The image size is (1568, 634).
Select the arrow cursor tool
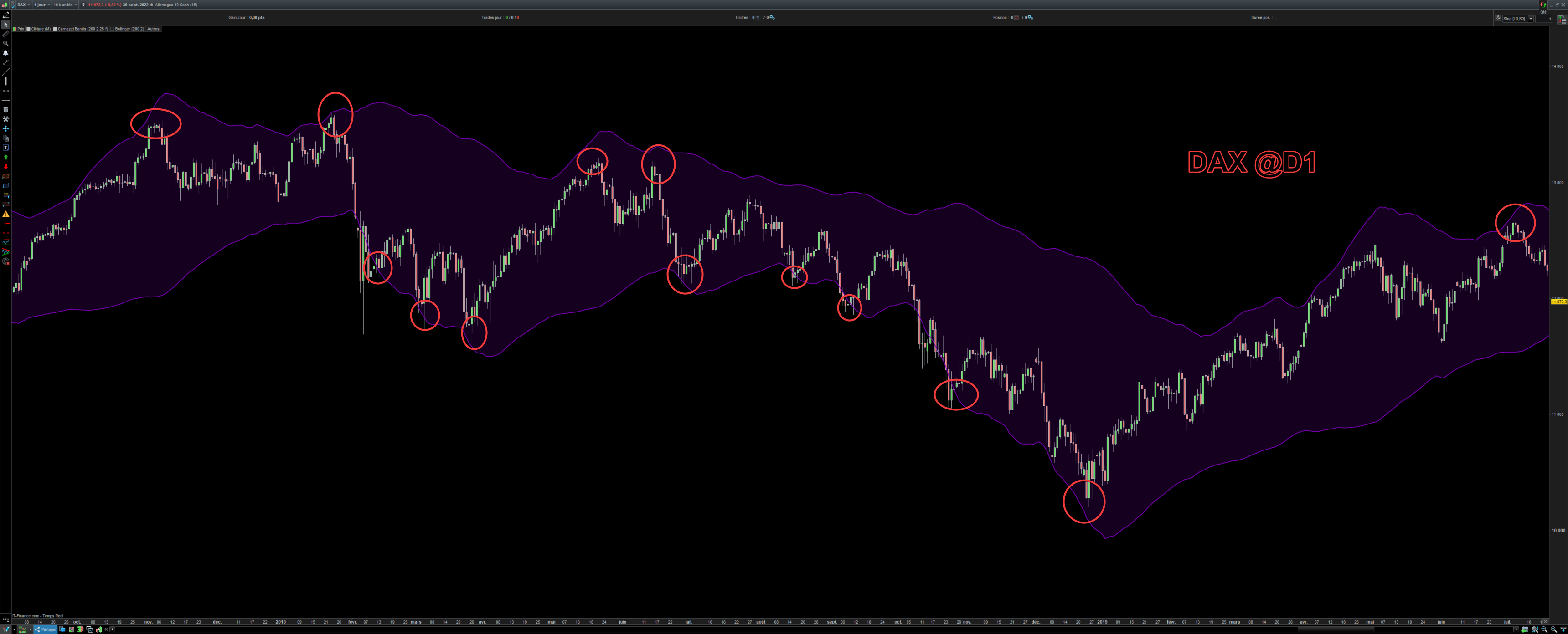coord(5,24)
